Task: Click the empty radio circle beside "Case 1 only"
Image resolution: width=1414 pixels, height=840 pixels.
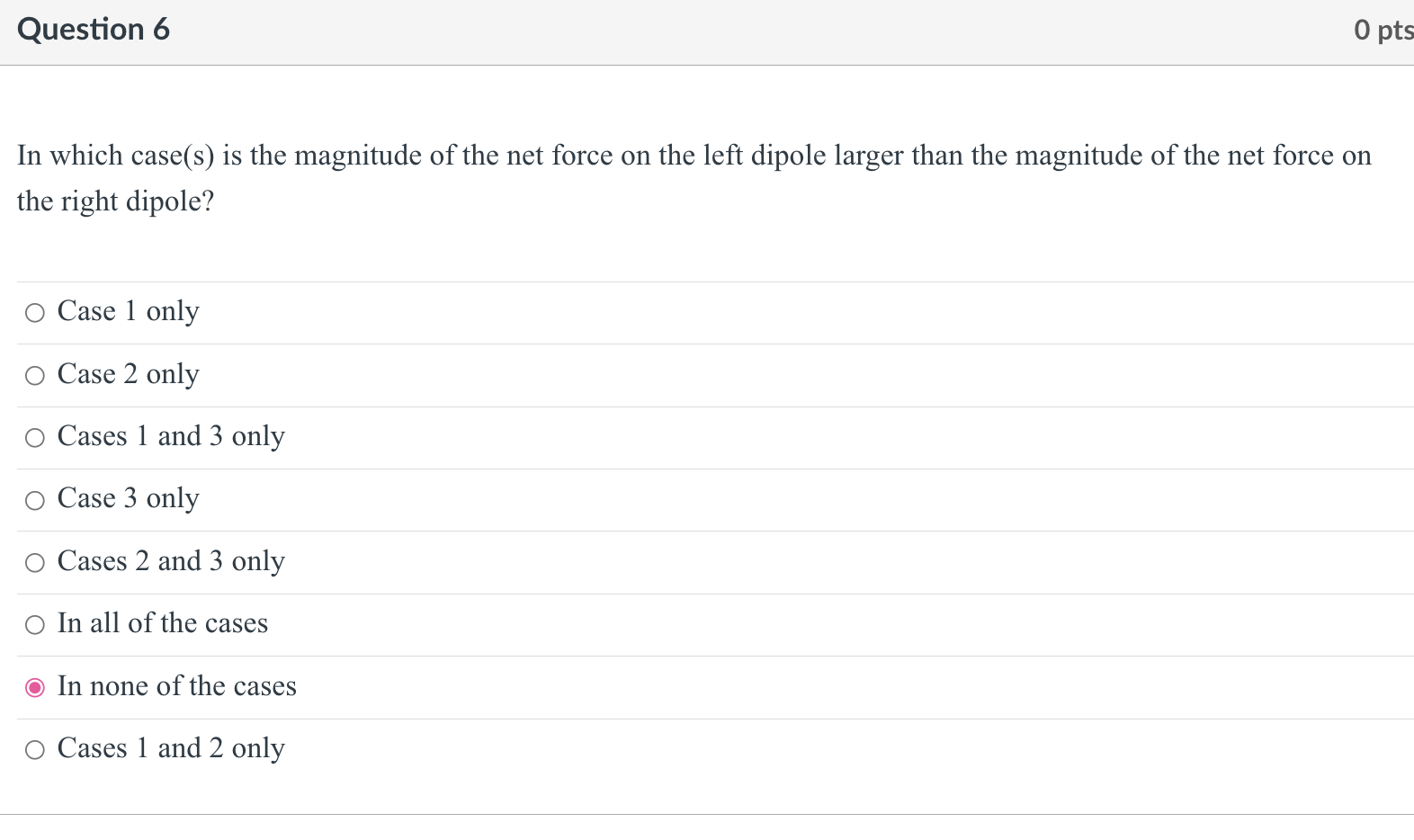Action: pos(35,313)
